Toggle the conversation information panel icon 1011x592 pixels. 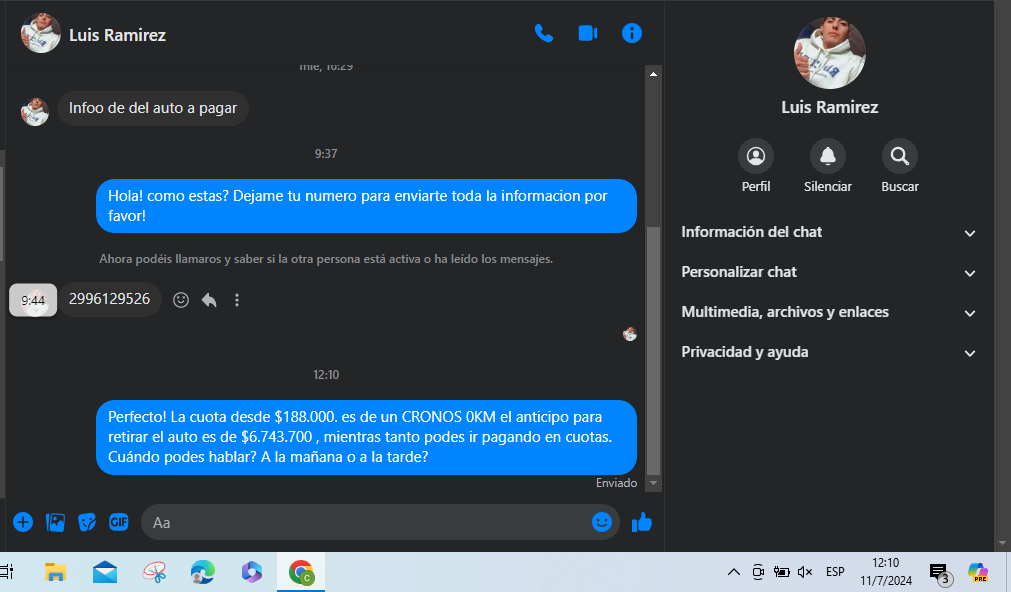tap(631, 33)
